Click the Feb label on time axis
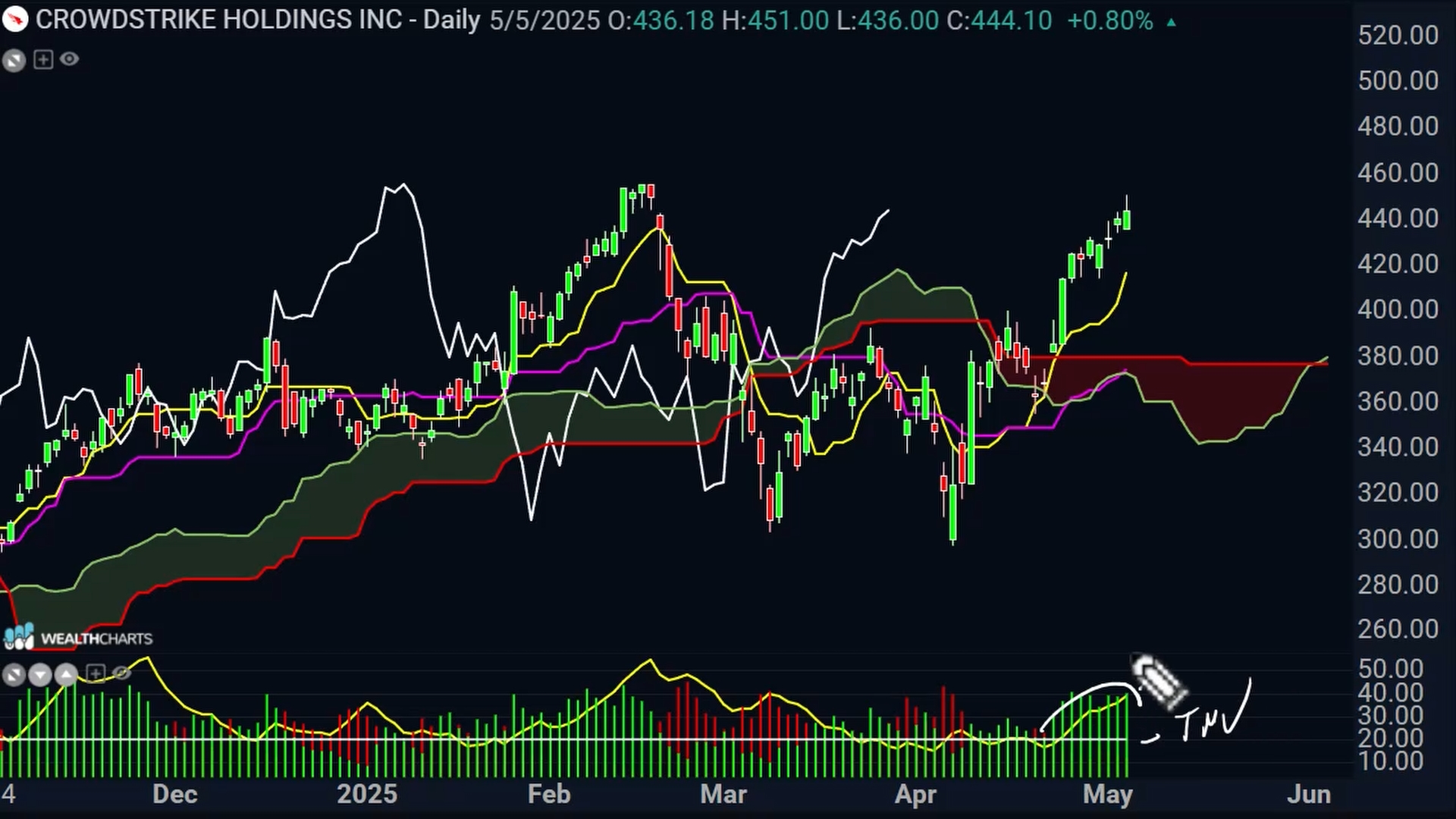1456x819 pixels. coord(549,794)
